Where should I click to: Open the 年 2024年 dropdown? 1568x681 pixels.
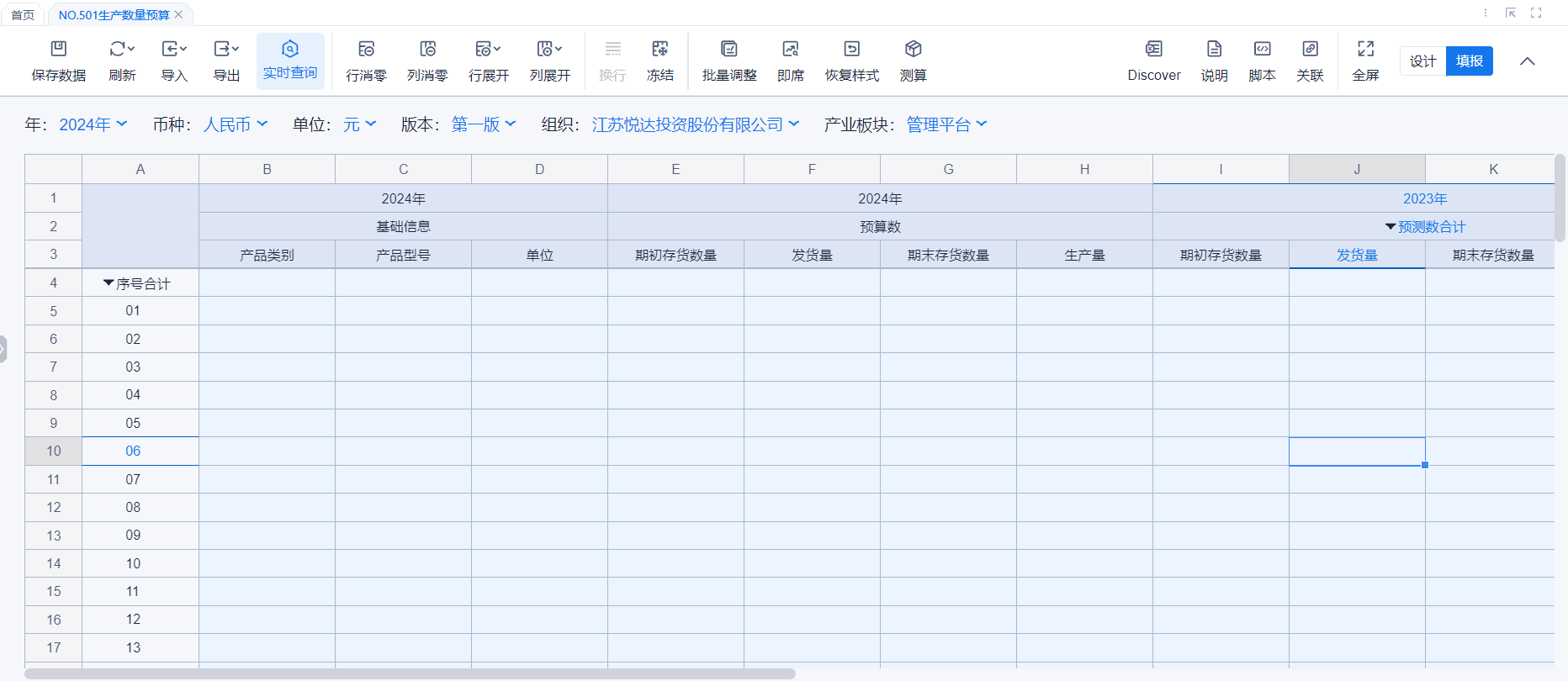point(93,124)
